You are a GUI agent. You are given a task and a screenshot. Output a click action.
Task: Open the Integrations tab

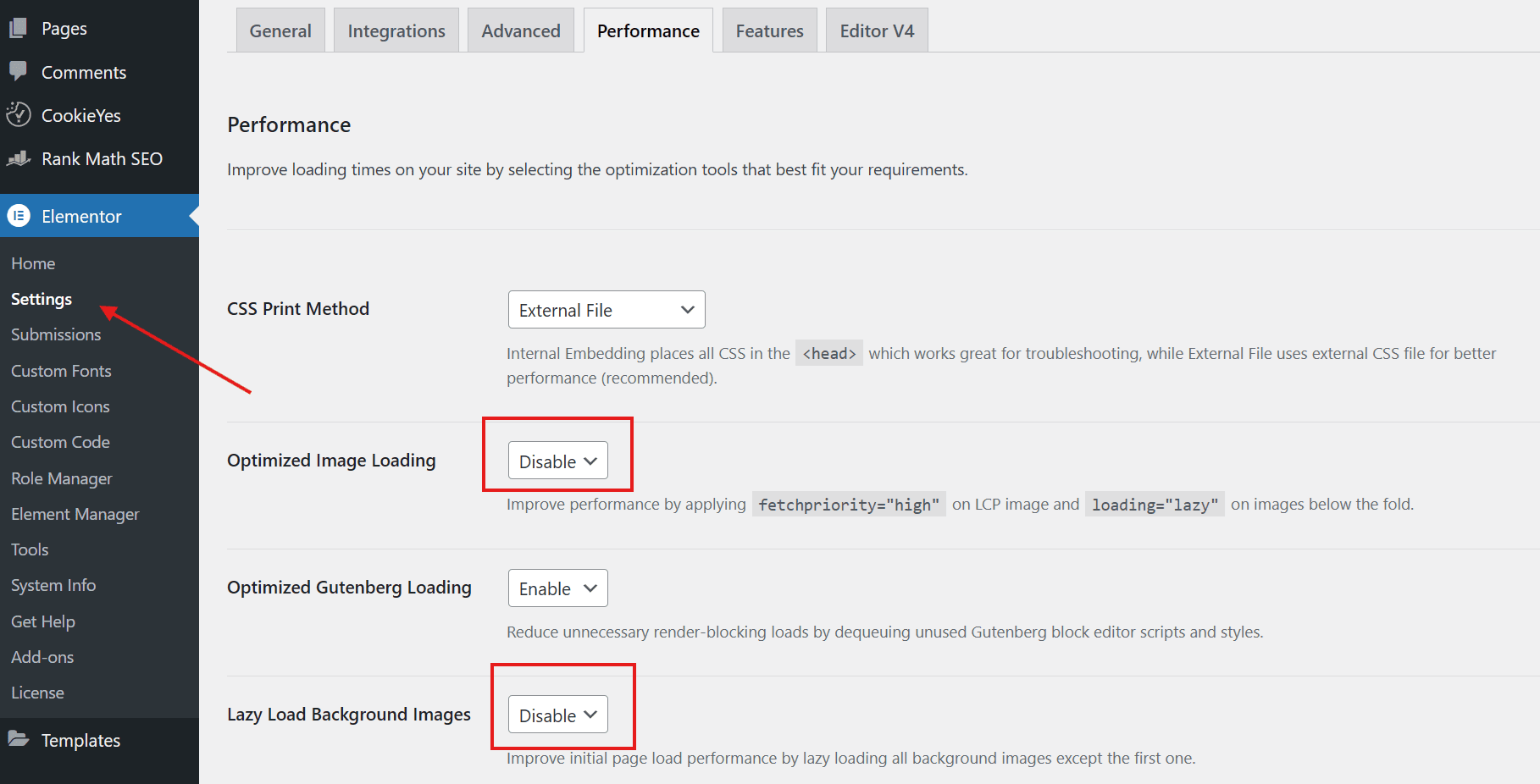396,30
